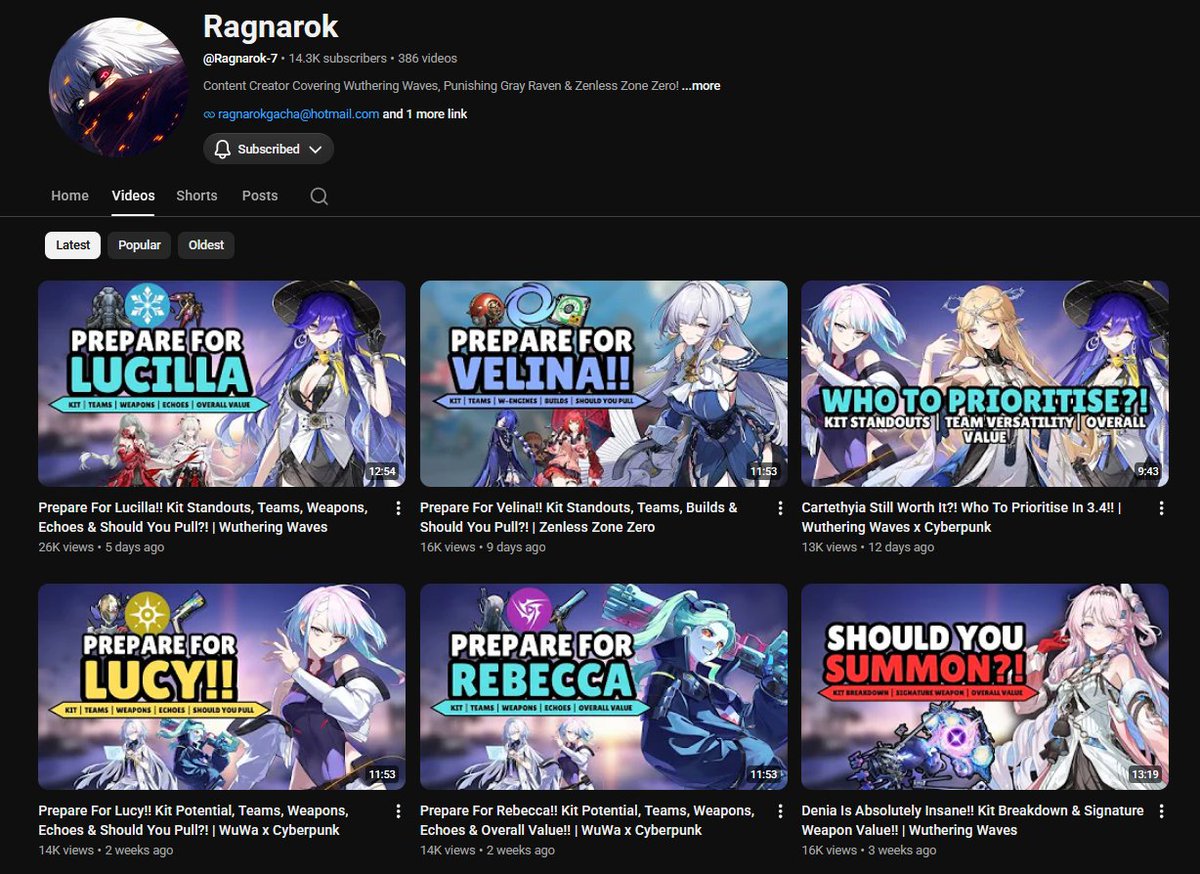Open more options for Denia Is Absolutely Insane video

click(x=1161, y=811)
